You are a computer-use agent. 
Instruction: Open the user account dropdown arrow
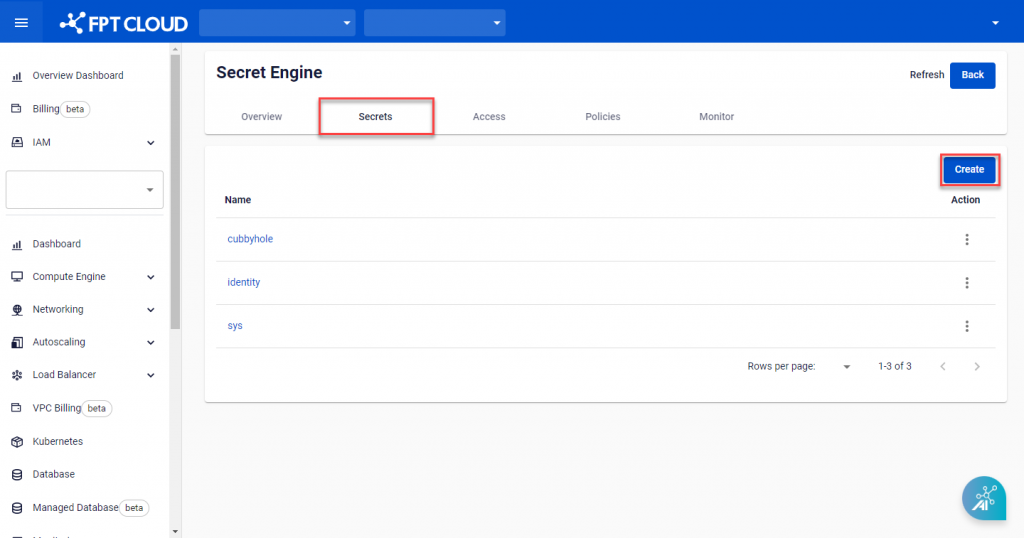pyautogui.click(x=994, y=23)
